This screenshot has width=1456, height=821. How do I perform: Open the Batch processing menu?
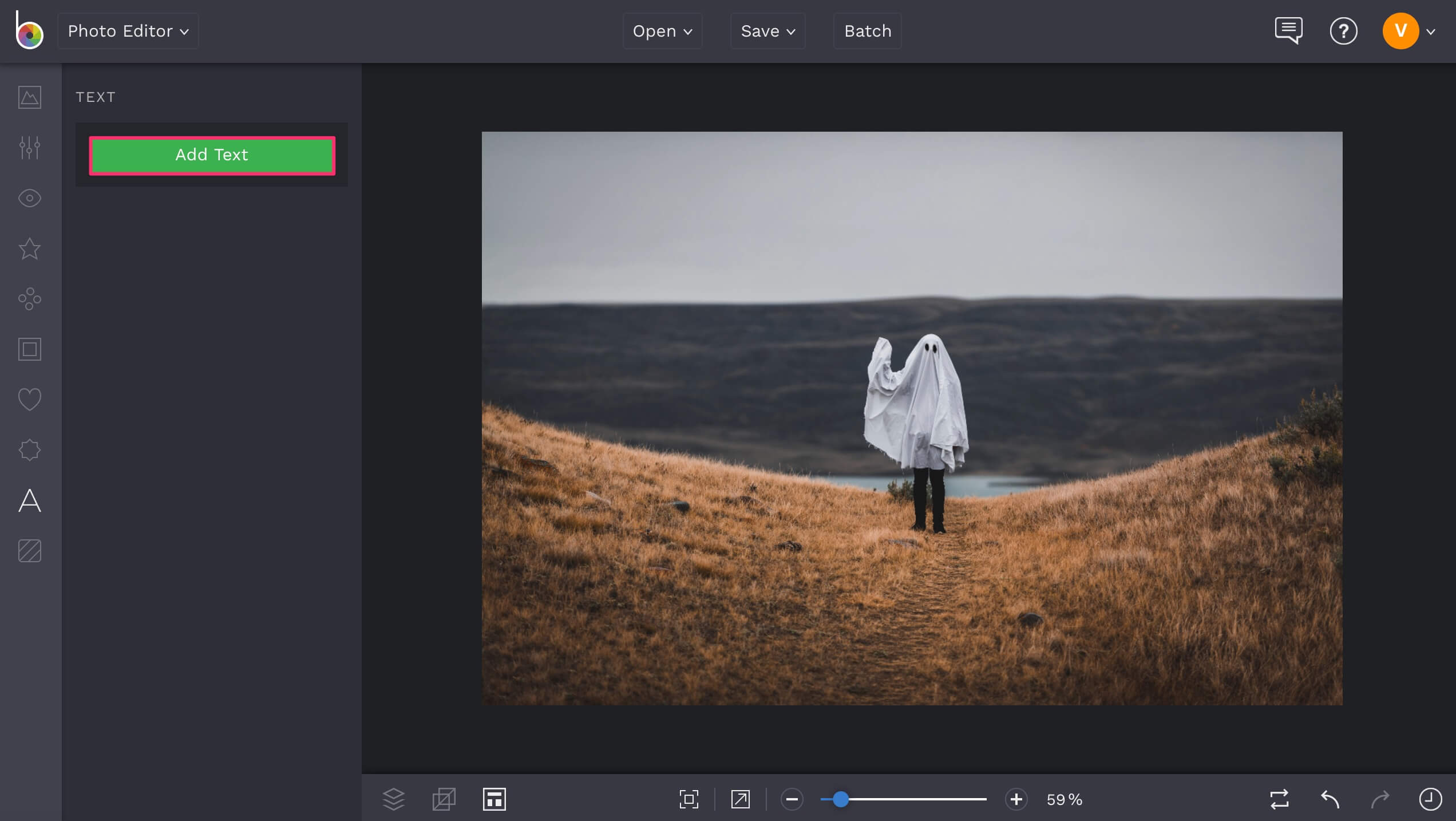[x=867, y=31]
